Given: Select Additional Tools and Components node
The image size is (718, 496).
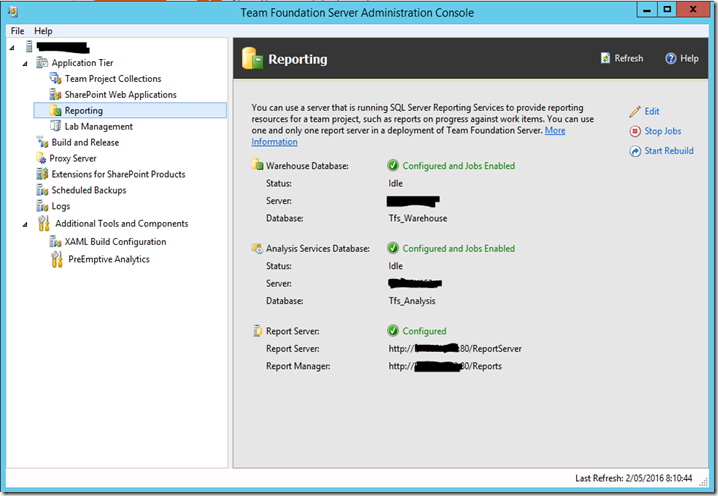Looking at the screenshot, I should point(122,223).
